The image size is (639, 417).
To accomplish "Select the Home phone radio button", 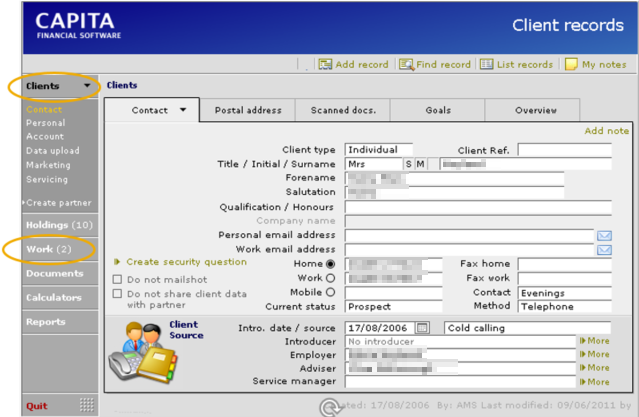I will (x=331, y=264).
